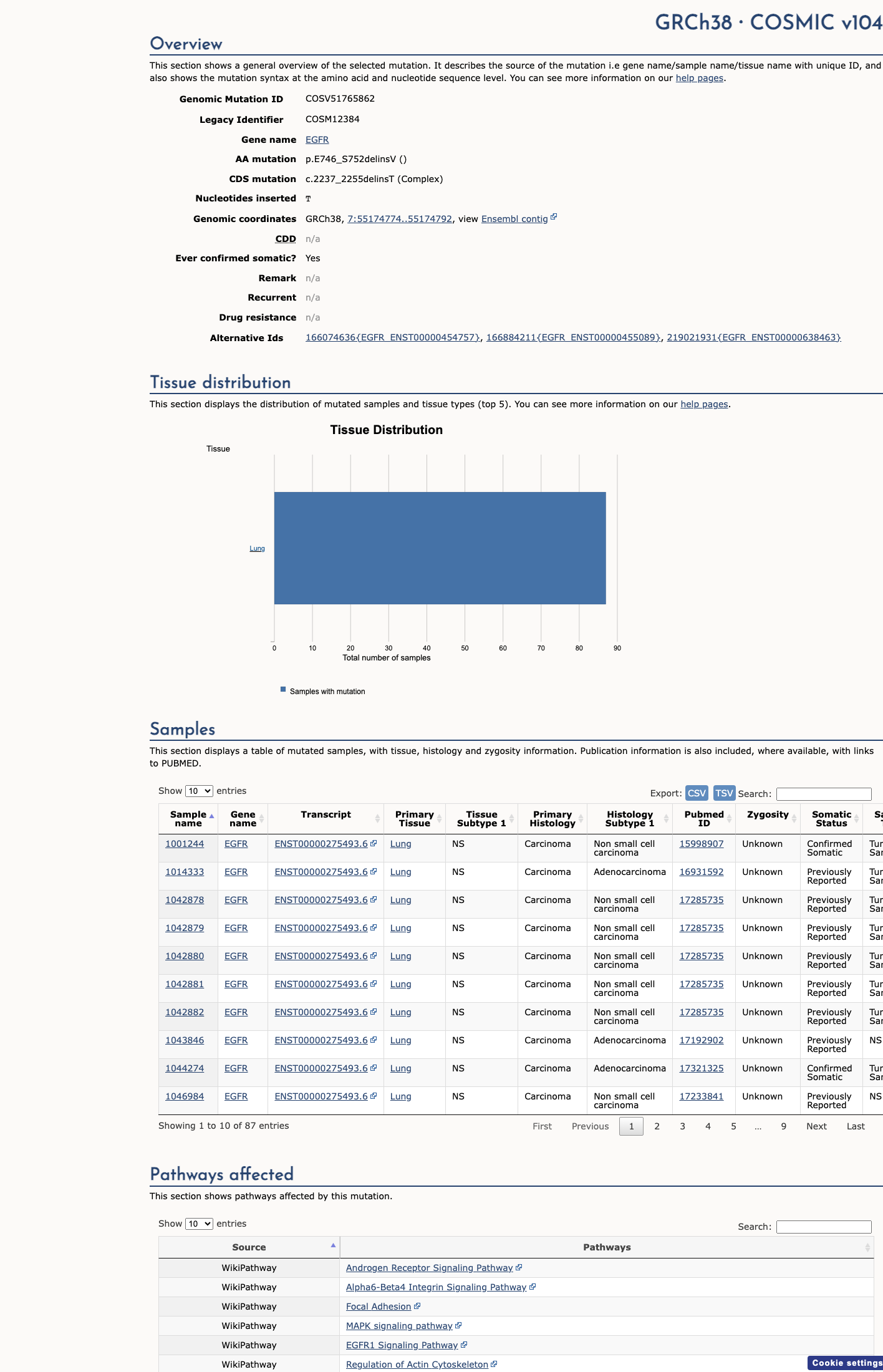This screenshot has width=883, height=1372.
Task: Open Pubmed ID 15998907
Action: (x=702, y=844)
